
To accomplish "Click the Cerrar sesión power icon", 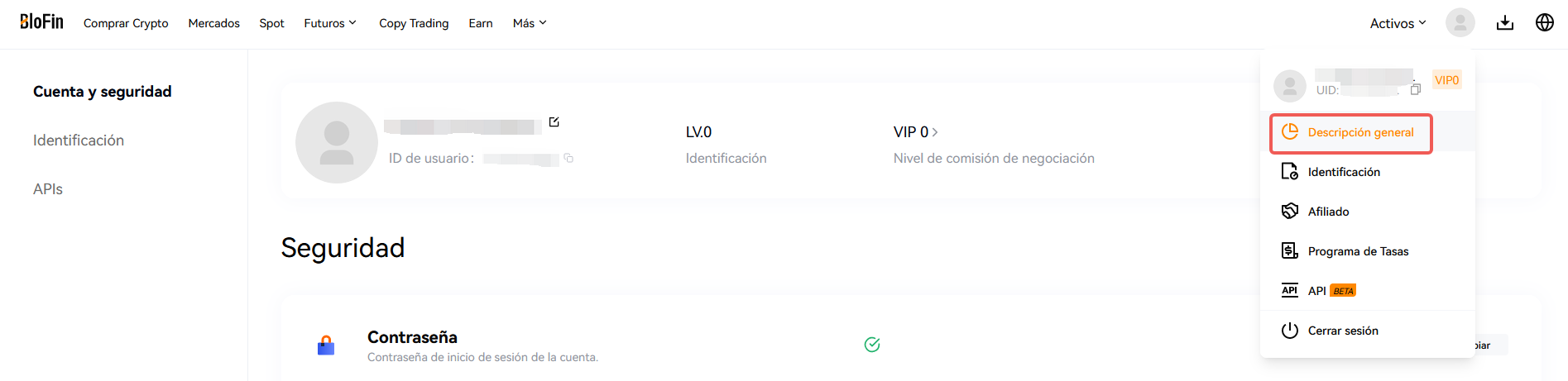I will point(1290,331).
